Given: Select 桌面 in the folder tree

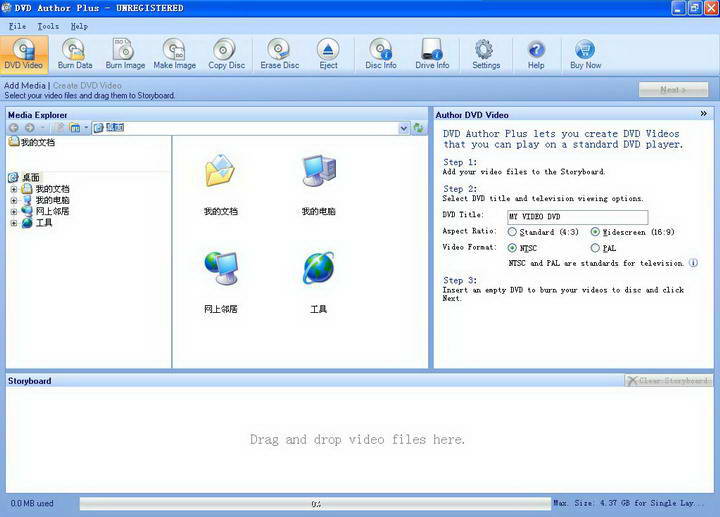Looking at the screenshot, I should [x=30, y=178].
